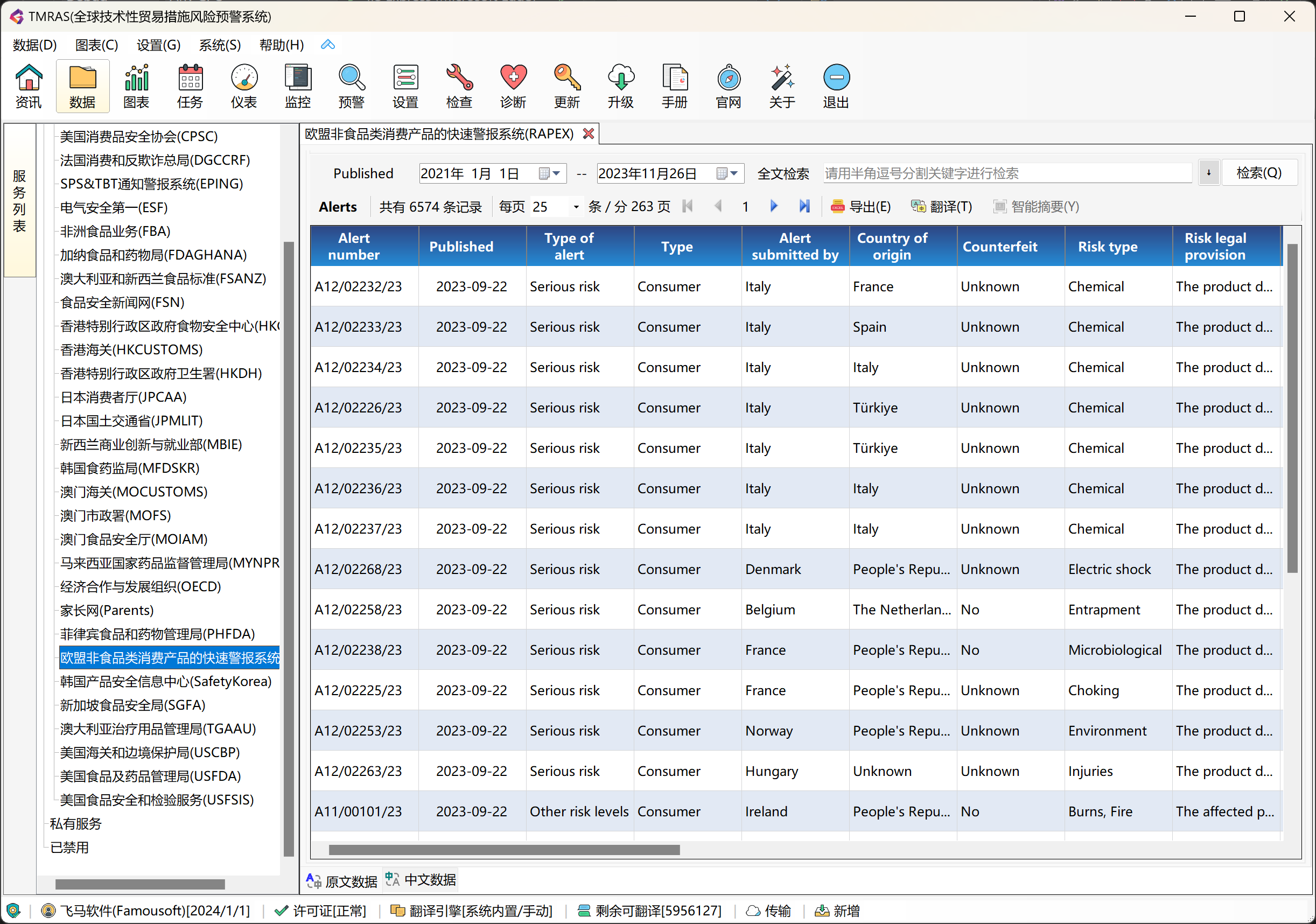Switch to the 中文数据 tab
This screenshot has width=1316, height=924.
[421, 880]
